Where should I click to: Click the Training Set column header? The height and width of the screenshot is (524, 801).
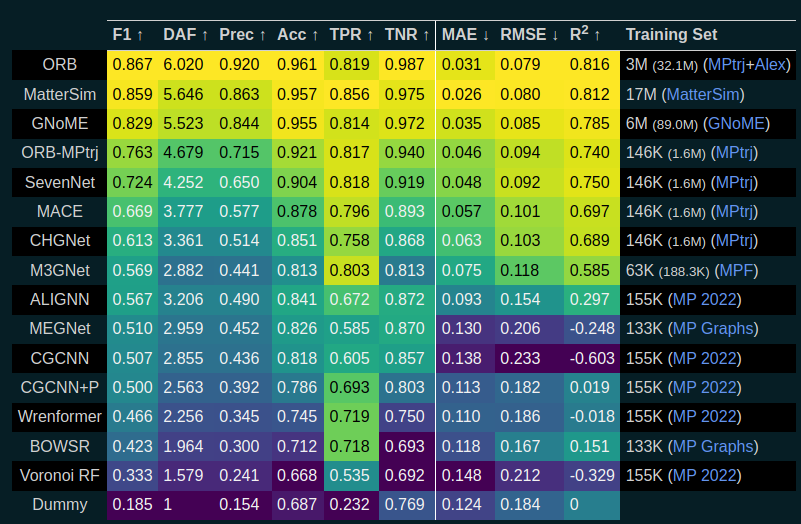click(671, 35)
